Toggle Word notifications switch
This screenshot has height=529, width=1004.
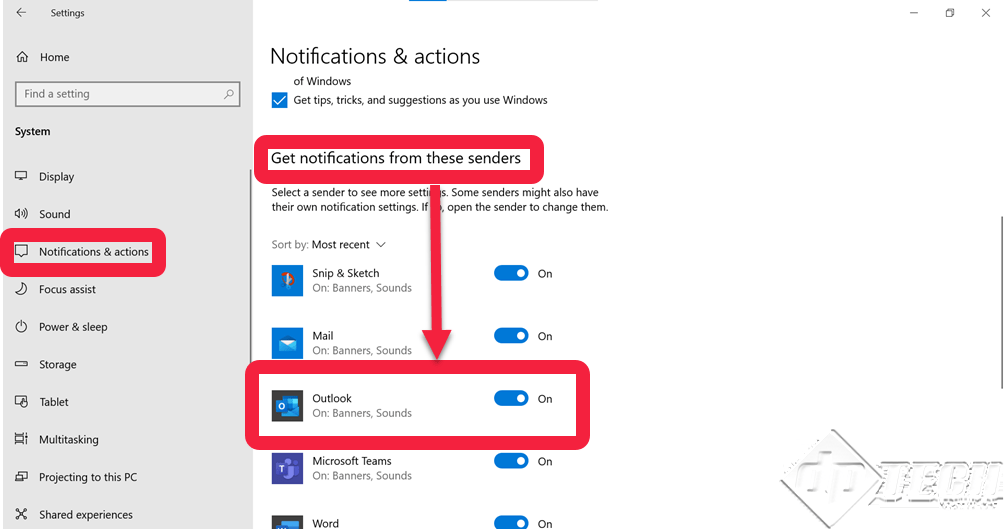click(511, 522)
